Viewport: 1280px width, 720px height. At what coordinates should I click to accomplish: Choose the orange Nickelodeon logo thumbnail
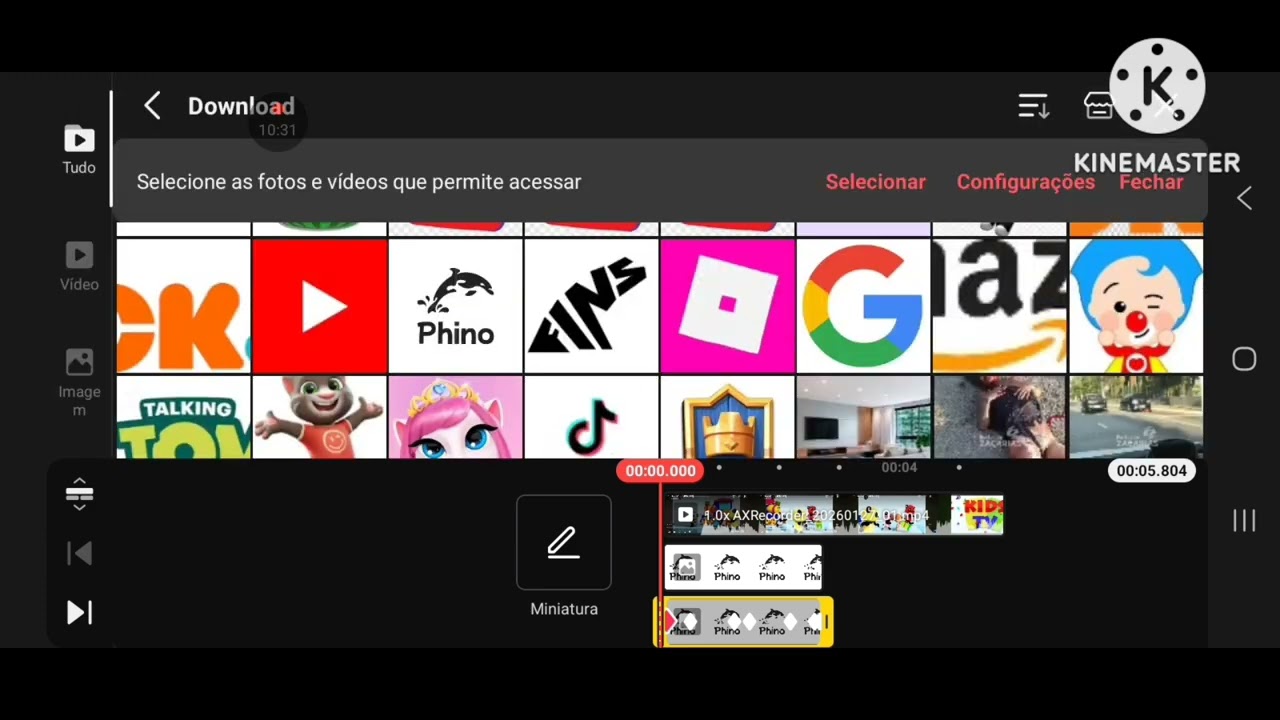tap(183, 306)
